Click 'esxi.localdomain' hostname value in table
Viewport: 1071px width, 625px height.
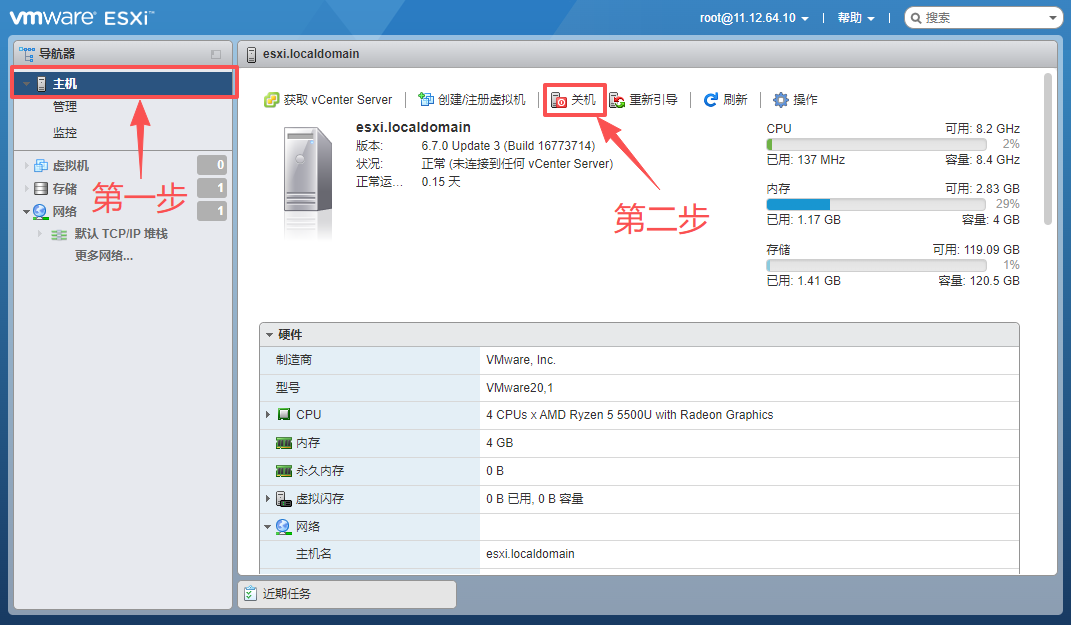(x=531, y=554)
